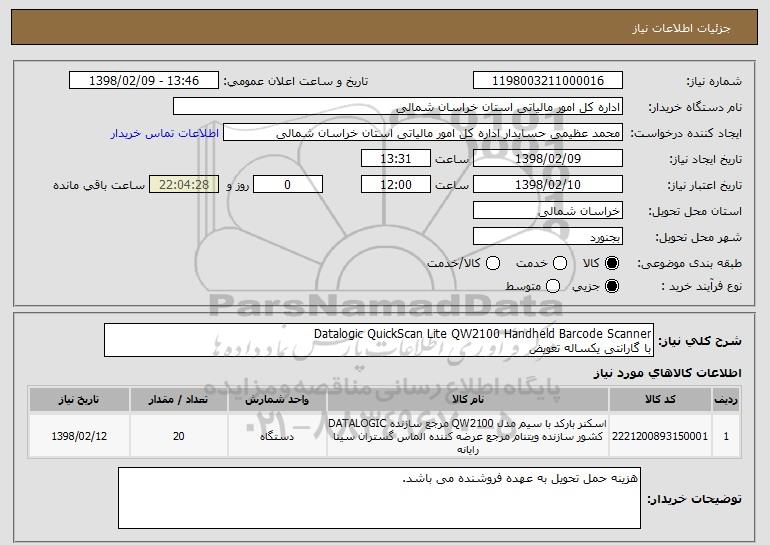Select the کالا/خدمت radio button
Viewport: 770px width, 545px height.
[493, 263]
